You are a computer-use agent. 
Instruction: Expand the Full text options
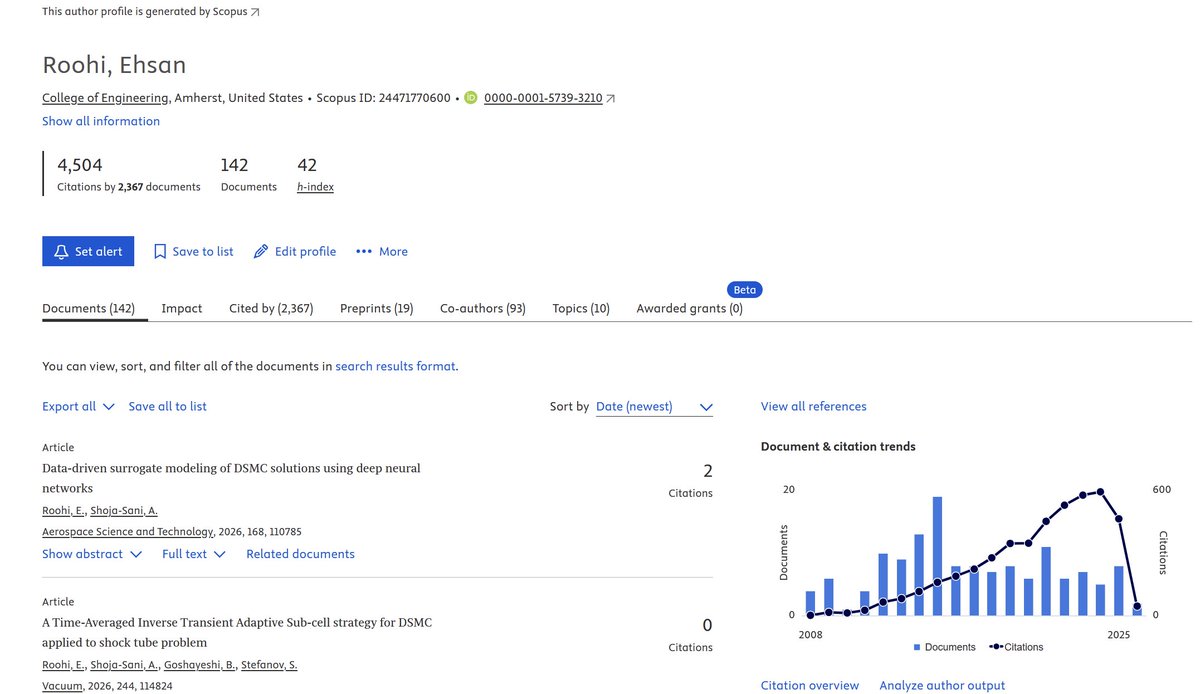194,554
